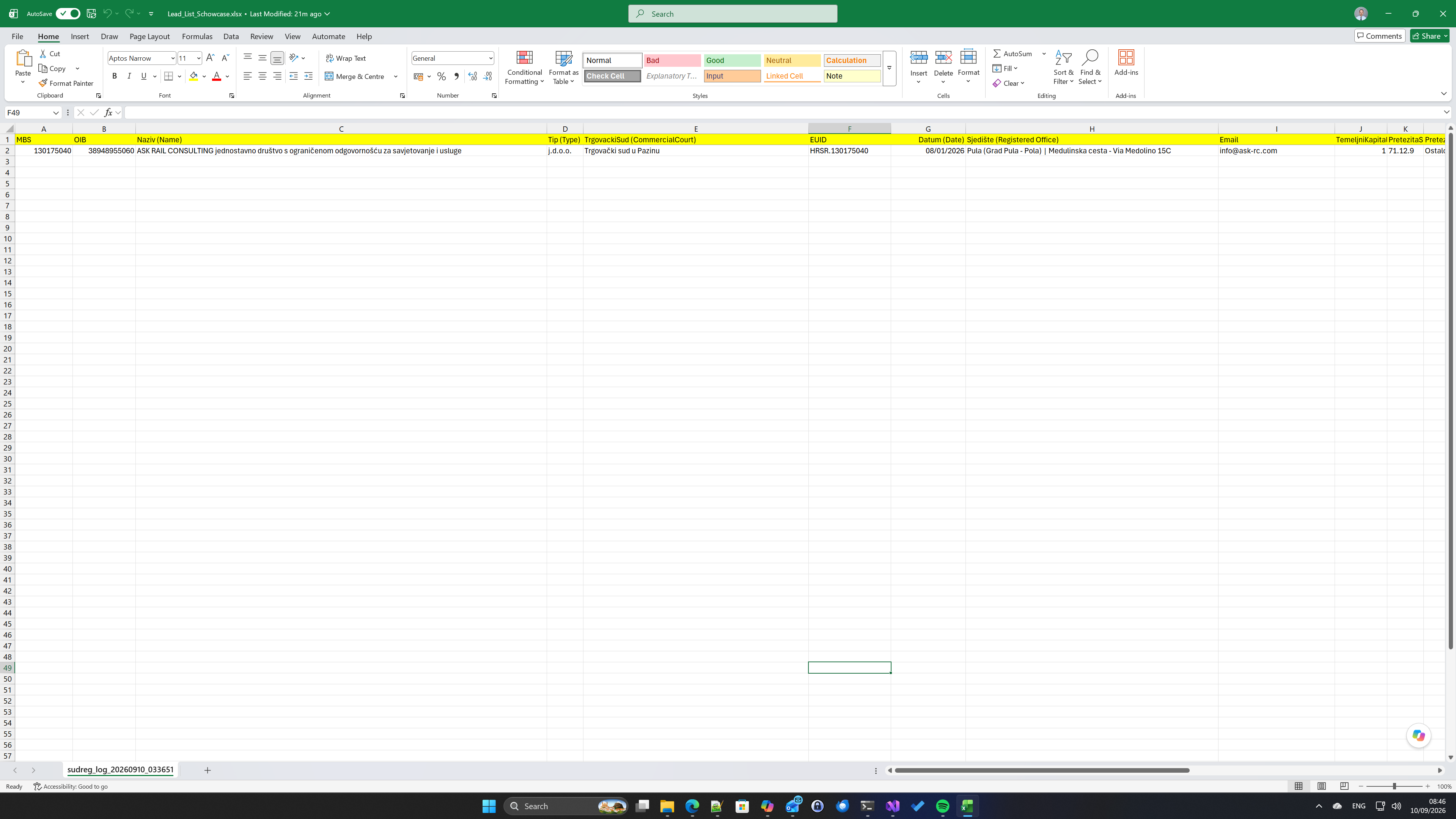Click the title bar Search box
This screenshot has height=819, width=1456.
pyautogui.click(x=733, y=14)
